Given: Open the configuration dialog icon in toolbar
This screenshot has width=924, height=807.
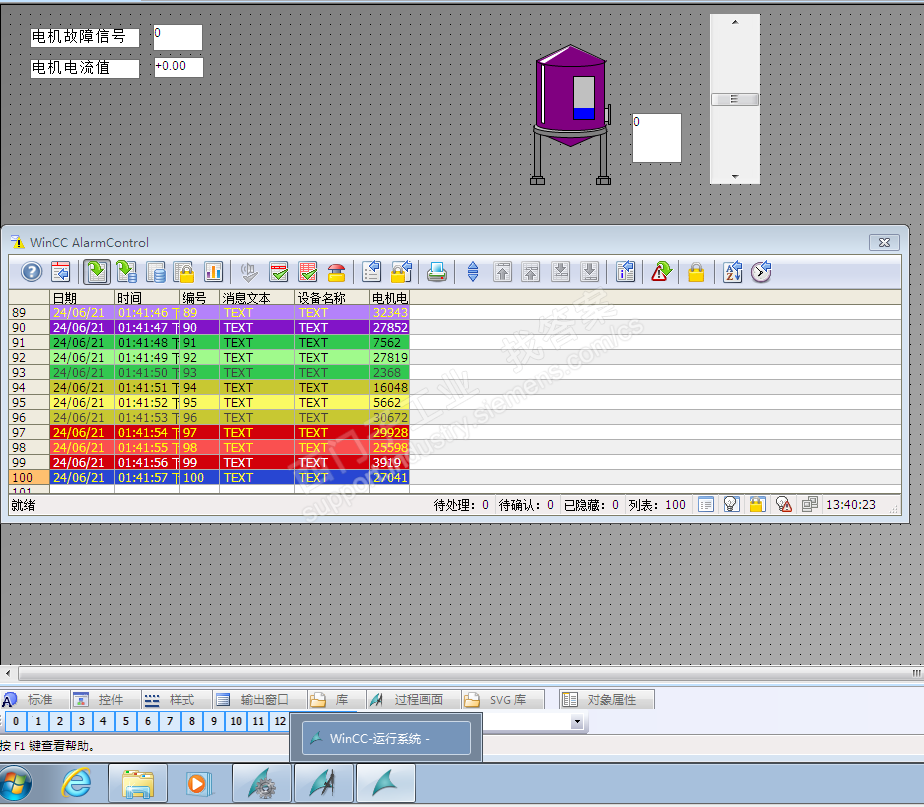Looking at the screenshot, I should (61, 272).
